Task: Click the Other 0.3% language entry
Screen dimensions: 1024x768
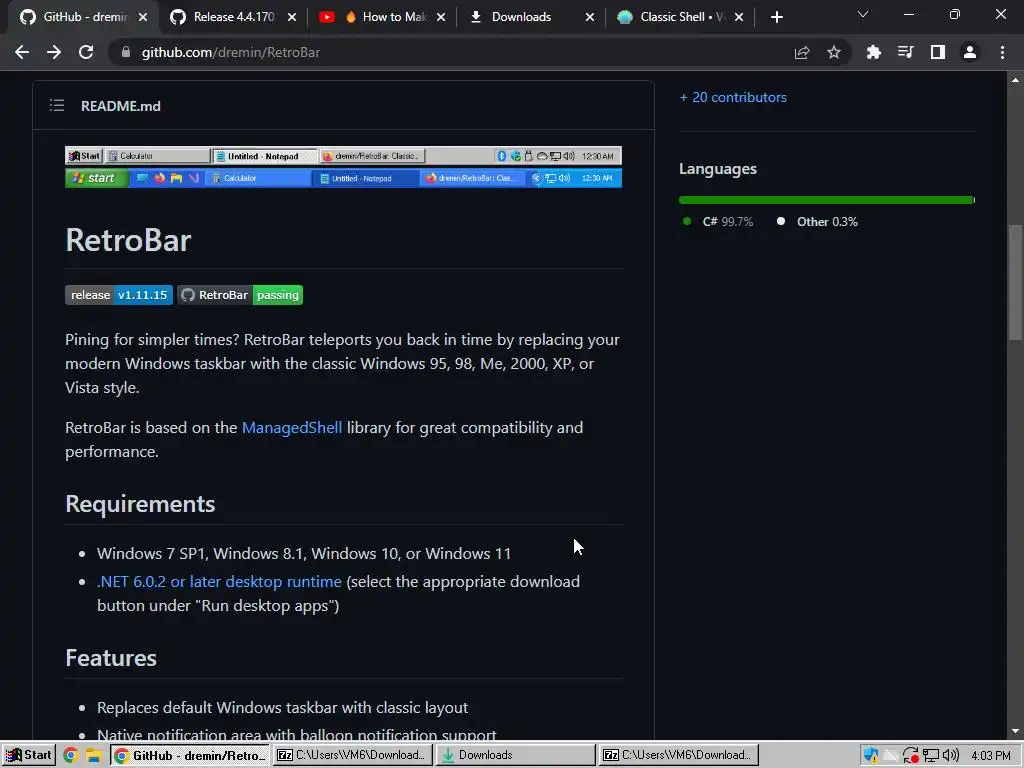Action: click(817, 221)
